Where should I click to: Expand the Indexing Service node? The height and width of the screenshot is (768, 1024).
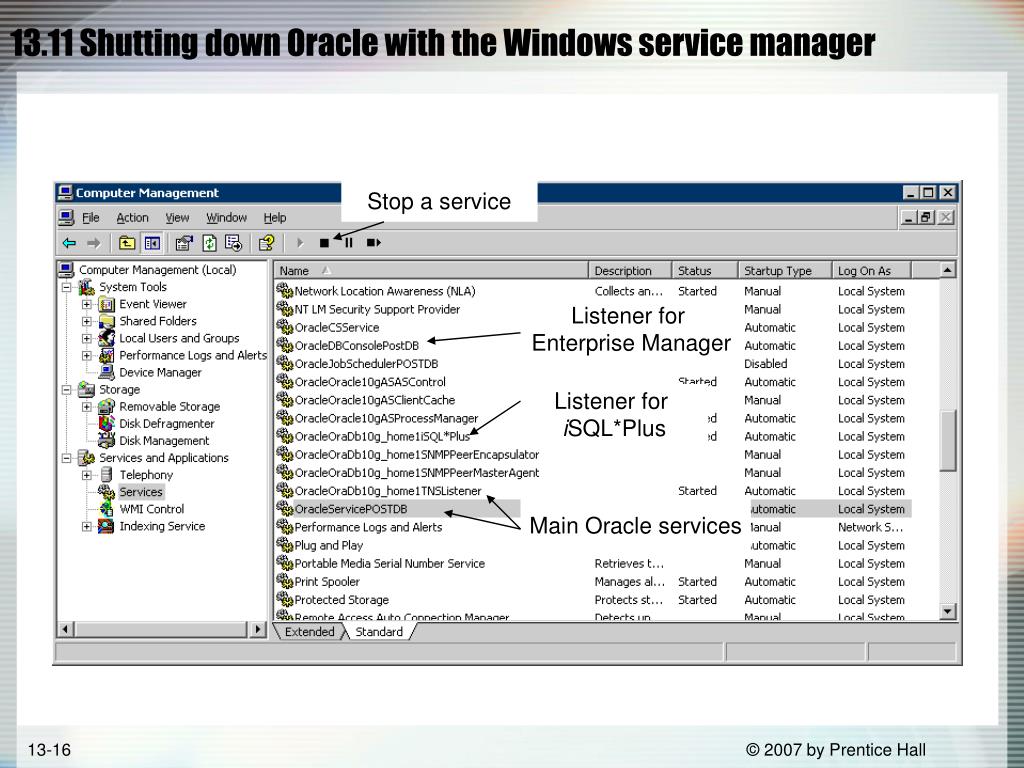(87, 526)
